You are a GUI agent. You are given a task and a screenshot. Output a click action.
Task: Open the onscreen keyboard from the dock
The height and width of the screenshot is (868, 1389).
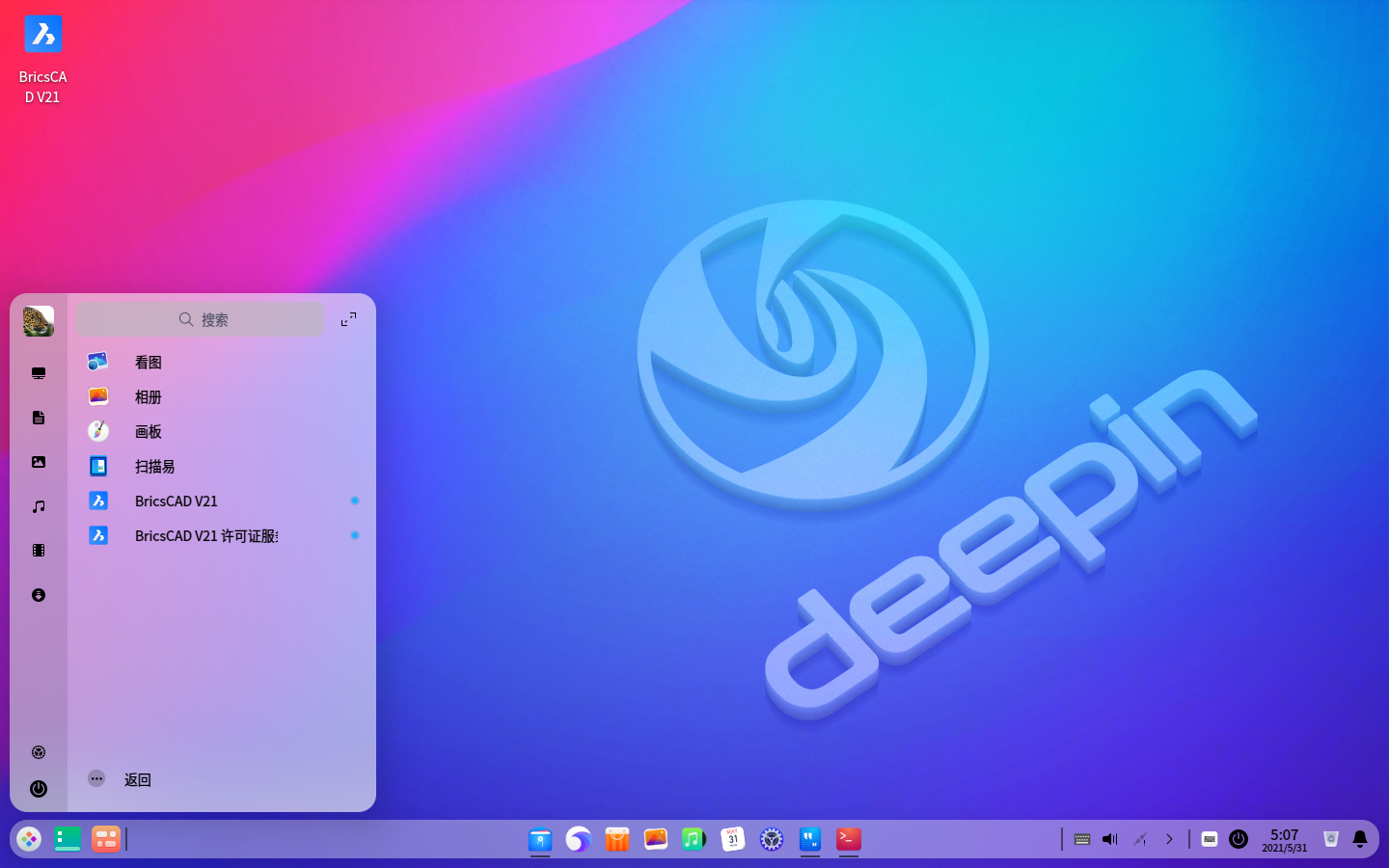pyautogui.click(x=1210, y=839)
